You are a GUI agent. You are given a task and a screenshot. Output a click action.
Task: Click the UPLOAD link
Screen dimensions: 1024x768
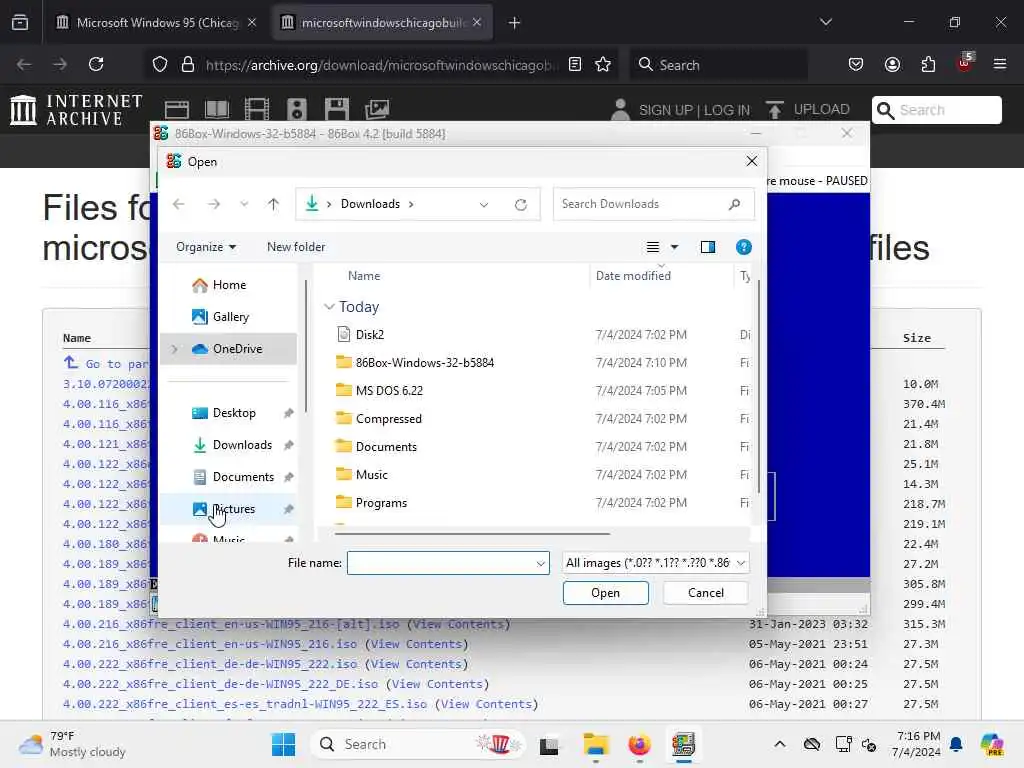(808, 110)
